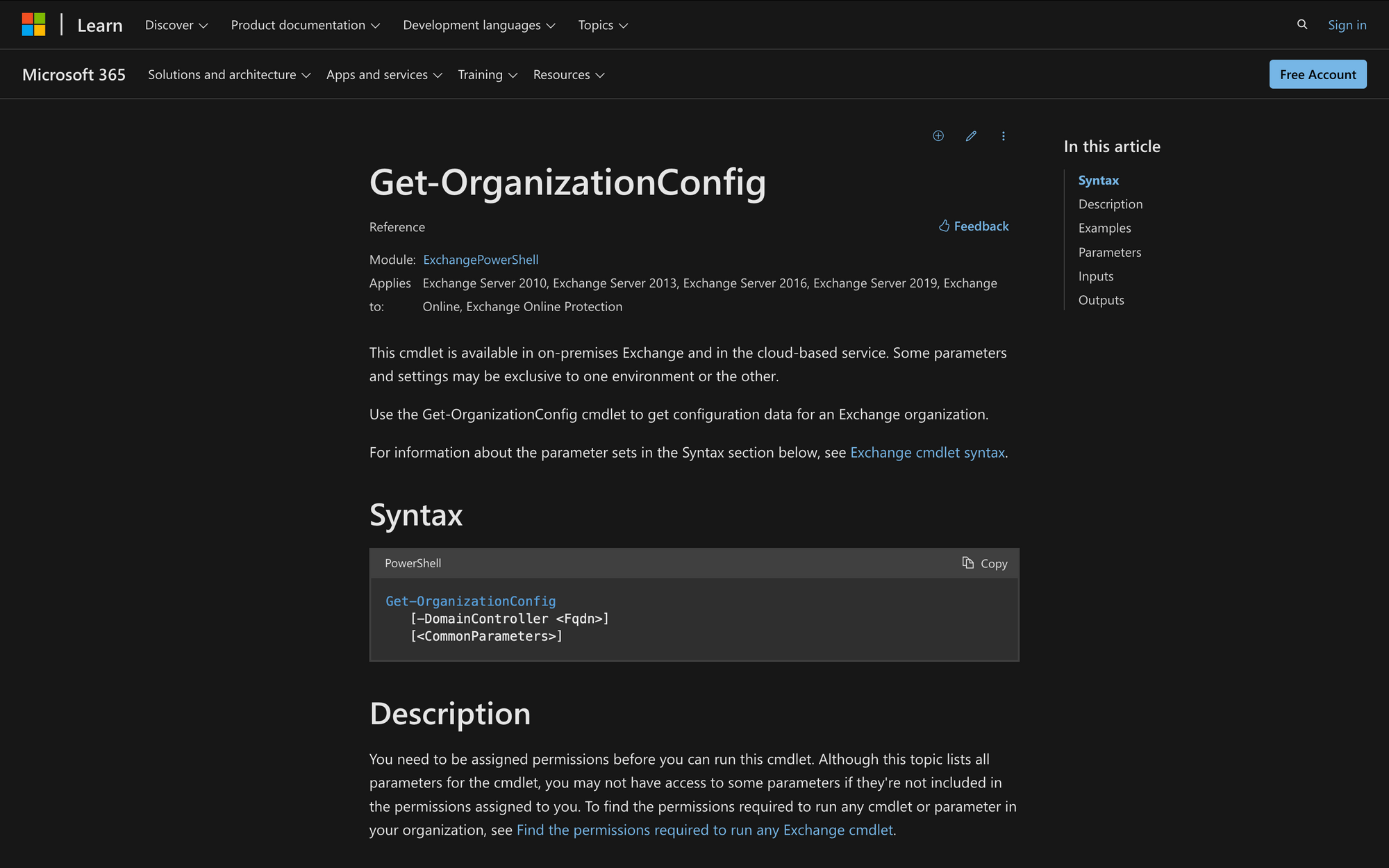Open the Solutions and architecture menu
Viewport: 1389px width, 868px height.
[x=229, y=74]
